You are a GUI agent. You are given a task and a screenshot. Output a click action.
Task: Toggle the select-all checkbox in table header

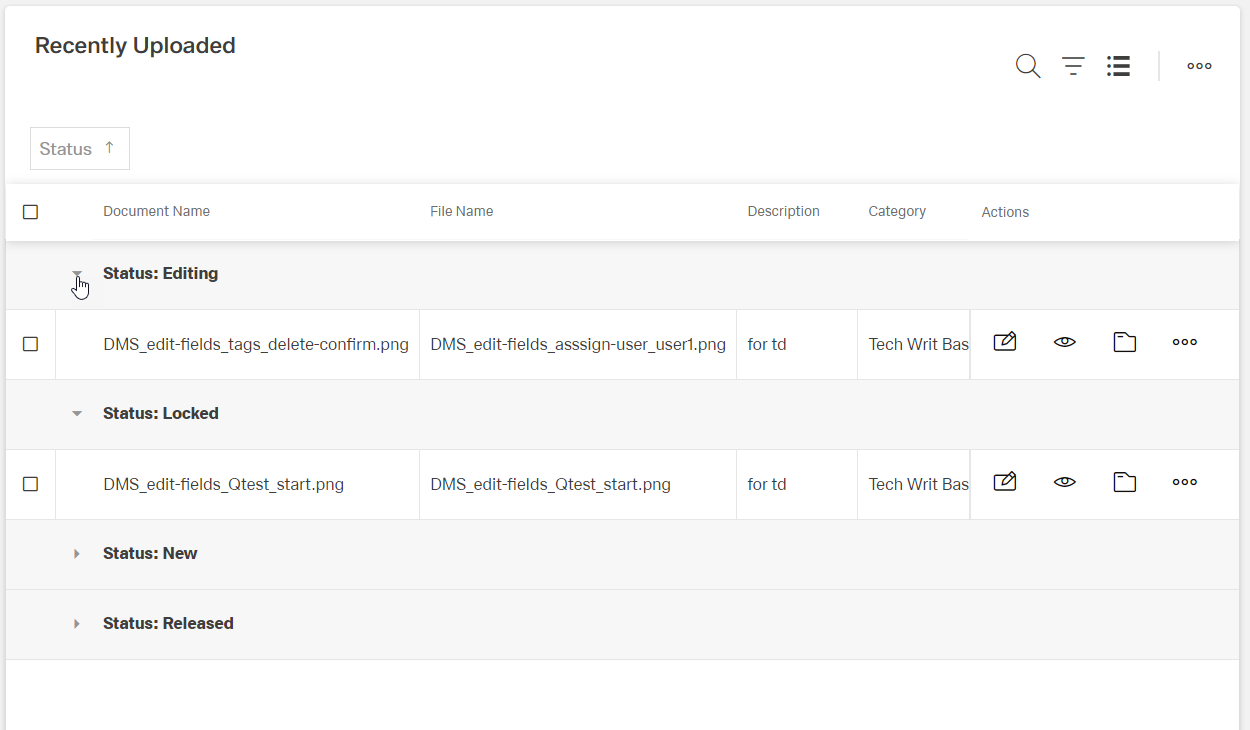click(30, 212)
